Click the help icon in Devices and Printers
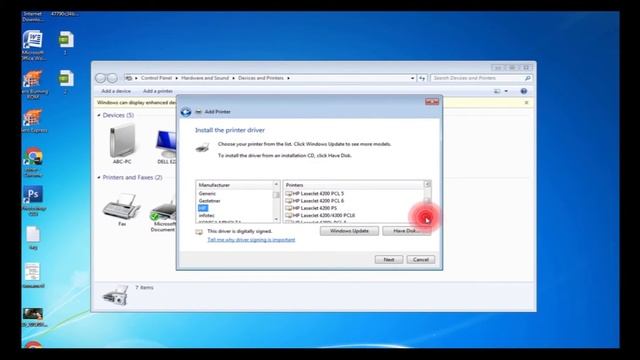The width and height of the screenshot is (640, 360). point(524,91)
